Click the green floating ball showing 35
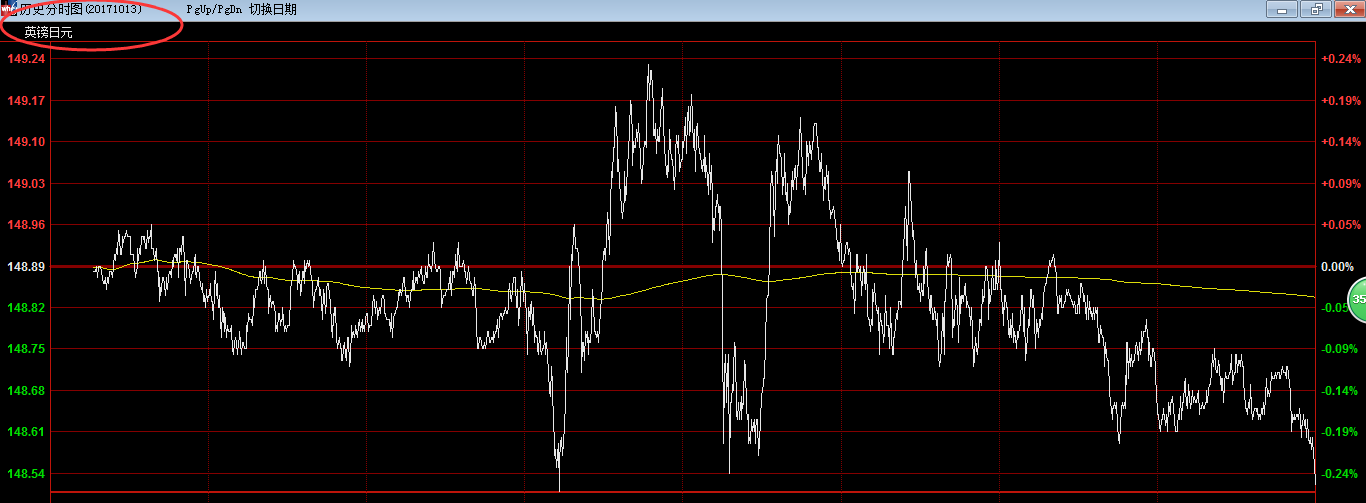Viewport: 1366px width, 503px height. [x=1357, y=300]
